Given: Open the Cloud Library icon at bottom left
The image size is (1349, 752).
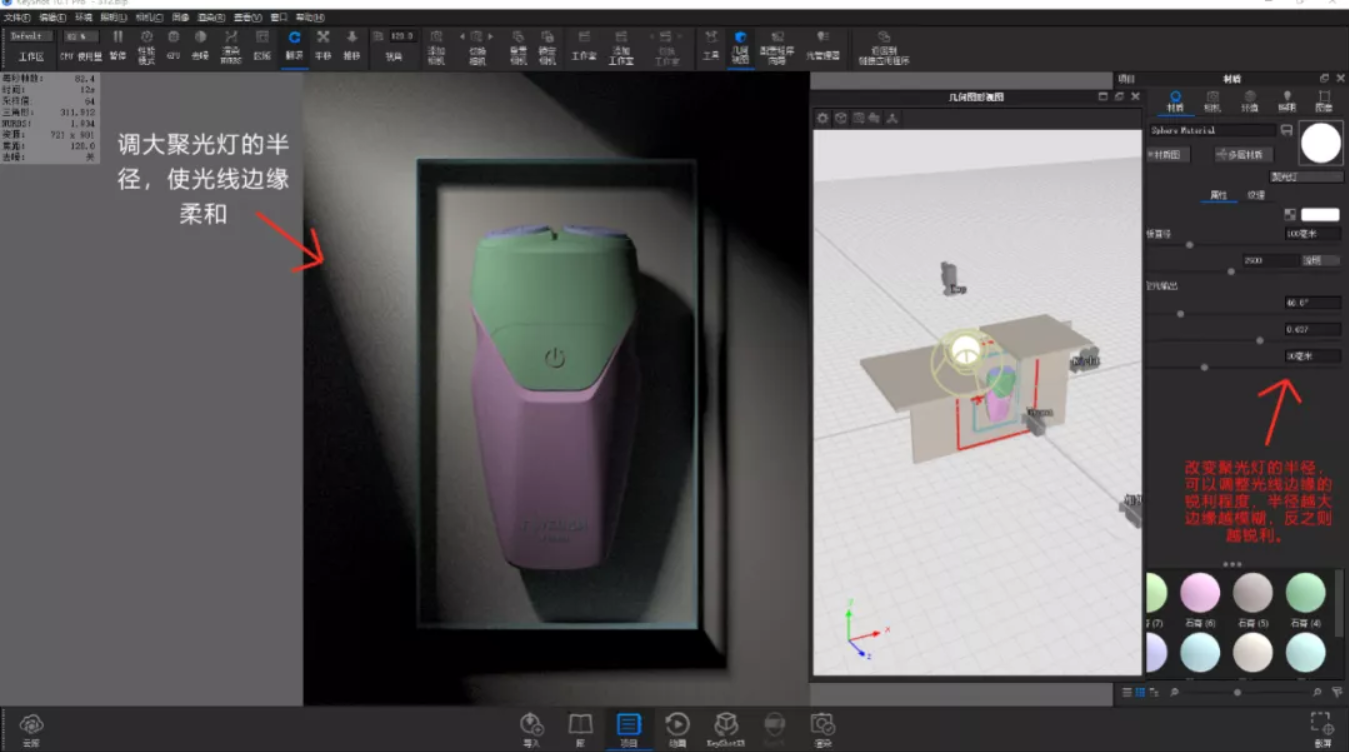Looking at the screenshot, I should pos(31,729).
